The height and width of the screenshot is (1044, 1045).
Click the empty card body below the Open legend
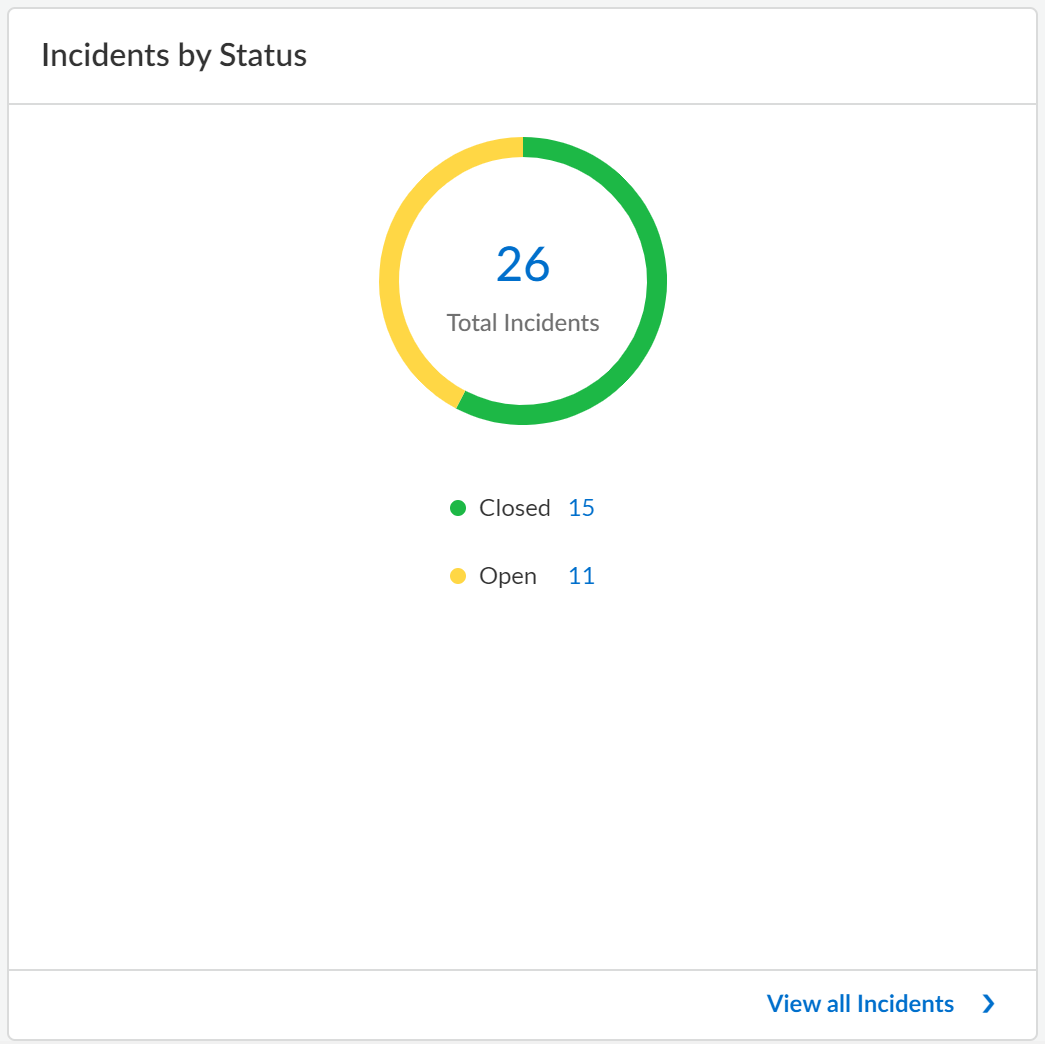pyautogui.click(x=523, y=780)
